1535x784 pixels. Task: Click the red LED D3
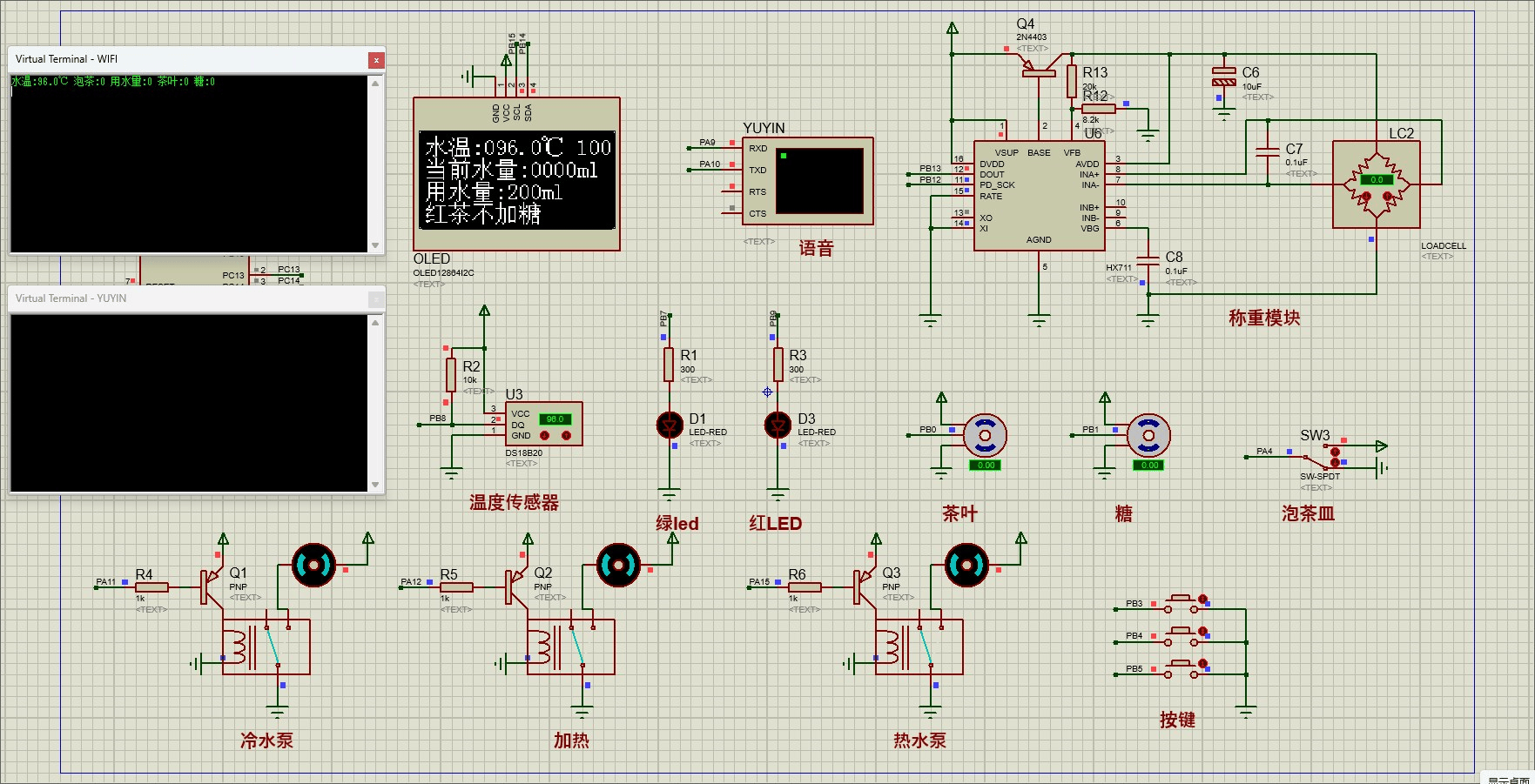tap(778, 426)
